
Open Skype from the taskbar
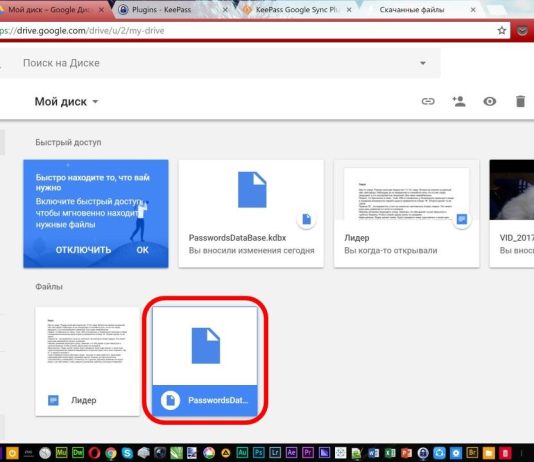[127, 453]
